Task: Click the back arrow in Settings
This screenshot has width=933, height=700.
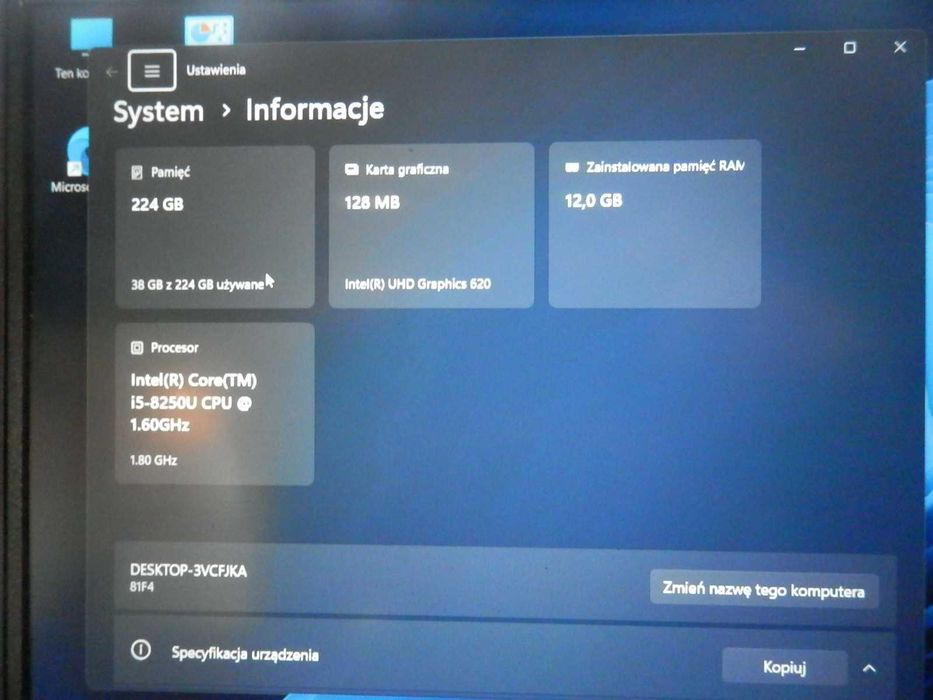Action: (x=111, y=72)
